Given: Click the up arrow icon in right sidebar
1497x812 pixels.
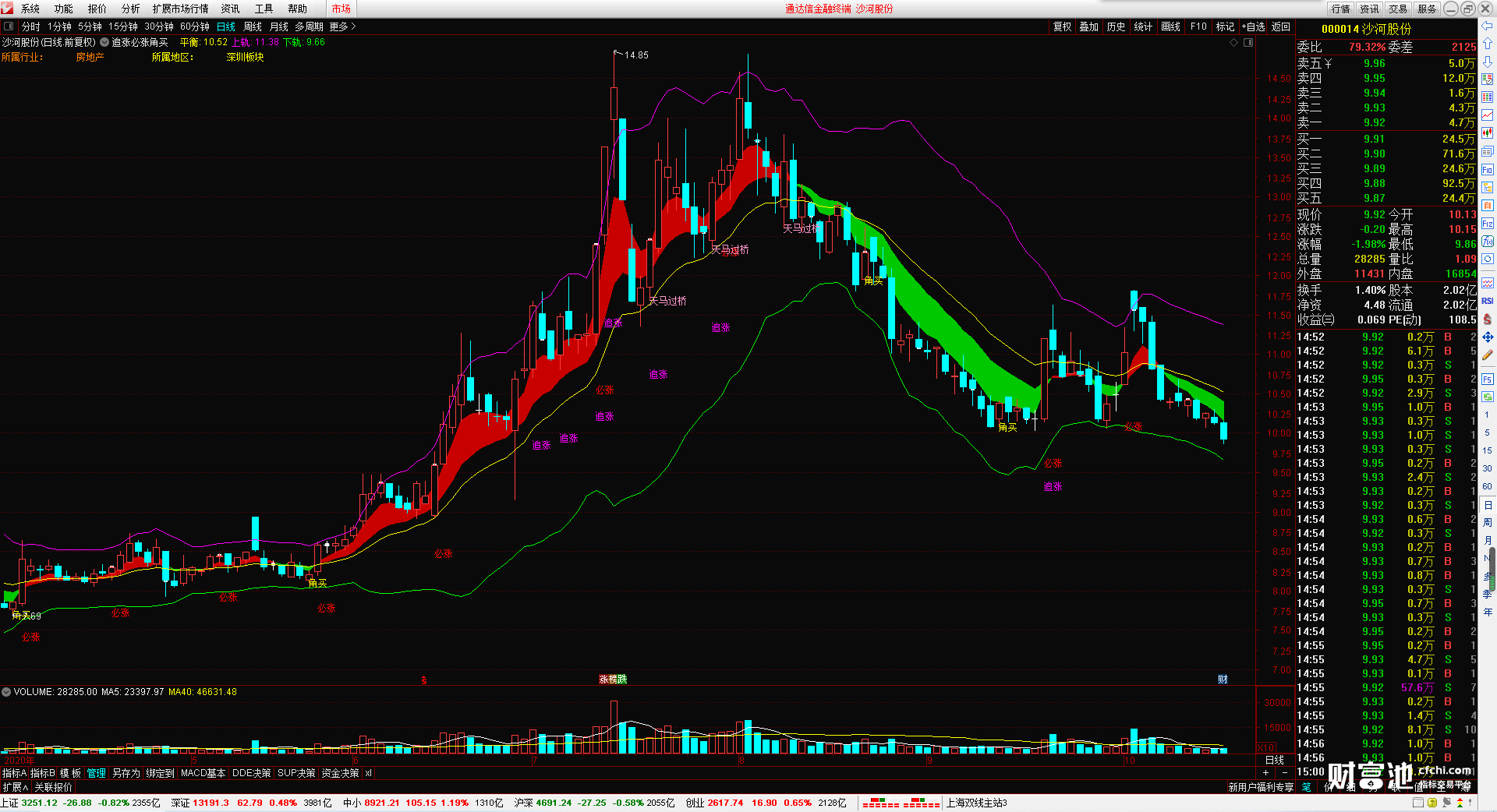Looking at the screenshot, I should point(1488,44).
